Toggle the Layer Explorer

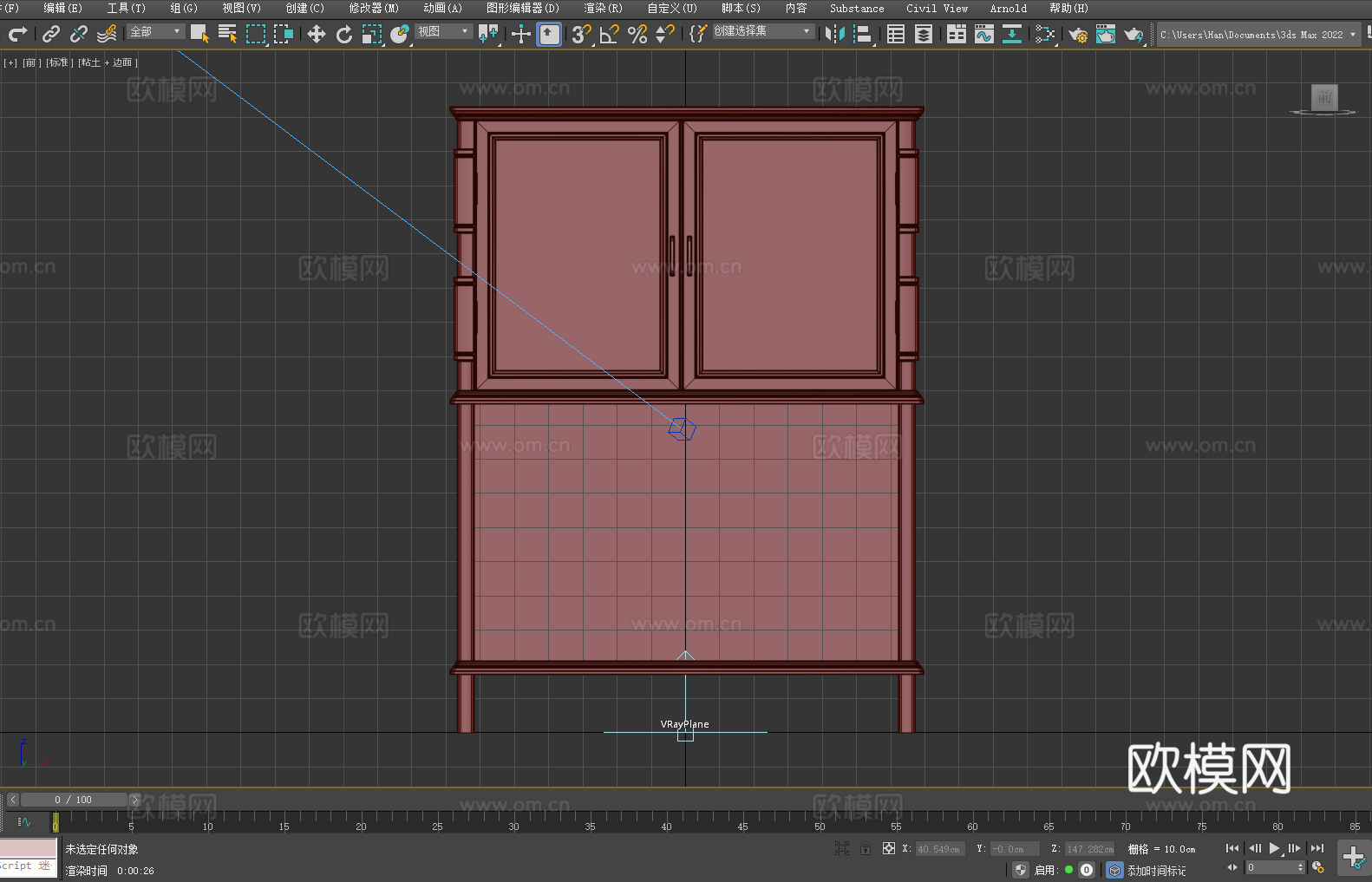coord(924,34)
